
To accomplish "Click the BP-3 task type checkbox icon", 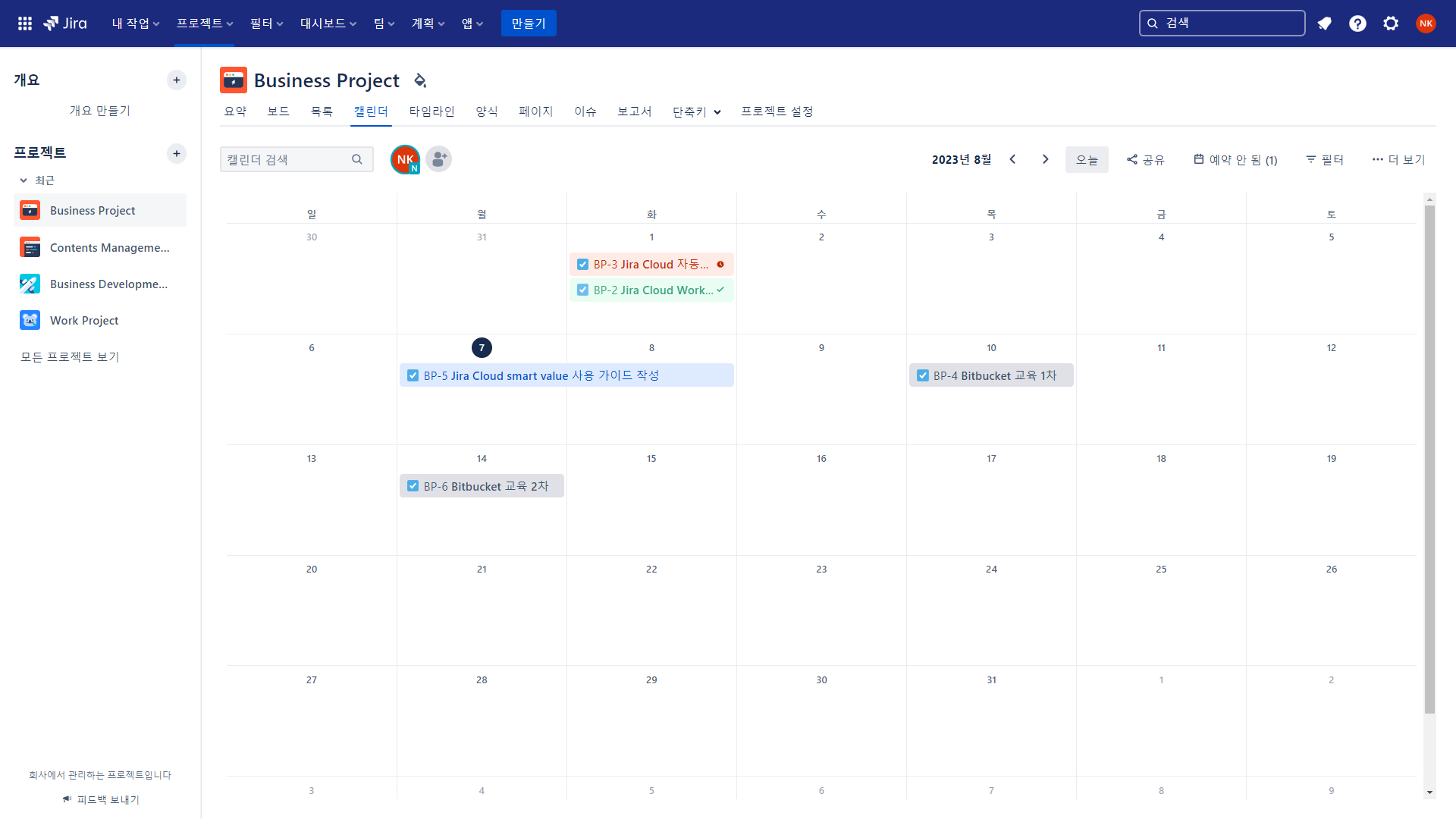I will pos(582,264).
